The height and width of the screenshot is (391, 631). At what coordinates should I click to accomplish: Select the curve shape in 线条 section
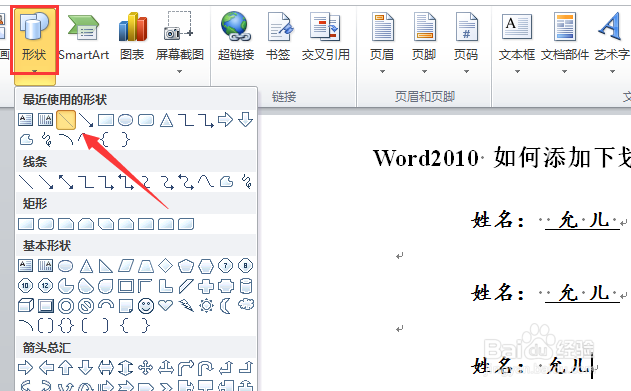tap(206, 182)
